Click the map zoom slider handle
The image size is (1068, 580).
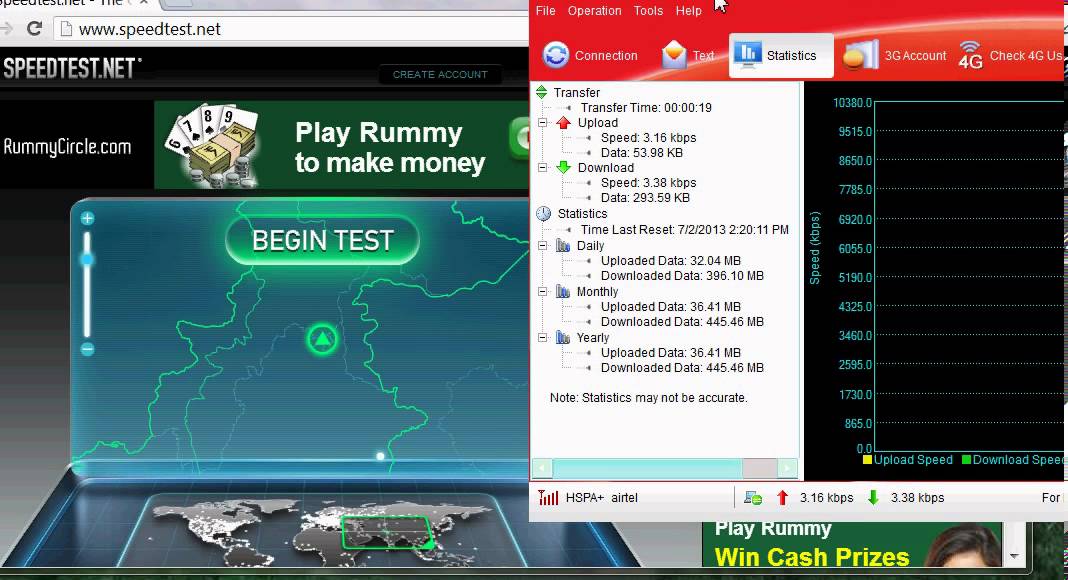coord(87,259)
